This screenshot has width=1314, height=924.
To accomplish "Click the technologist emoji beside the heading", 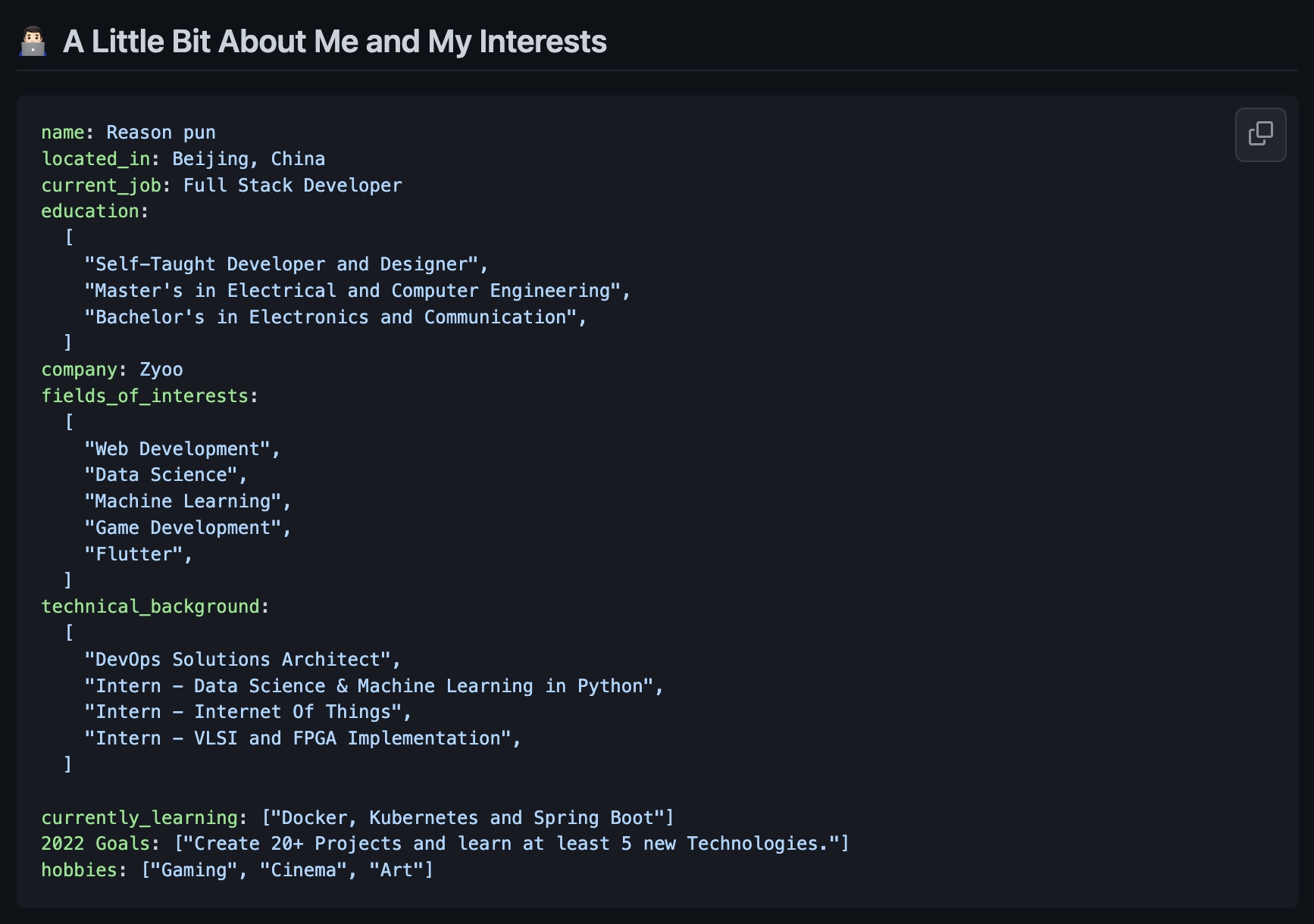I will (x=33, y=42).
